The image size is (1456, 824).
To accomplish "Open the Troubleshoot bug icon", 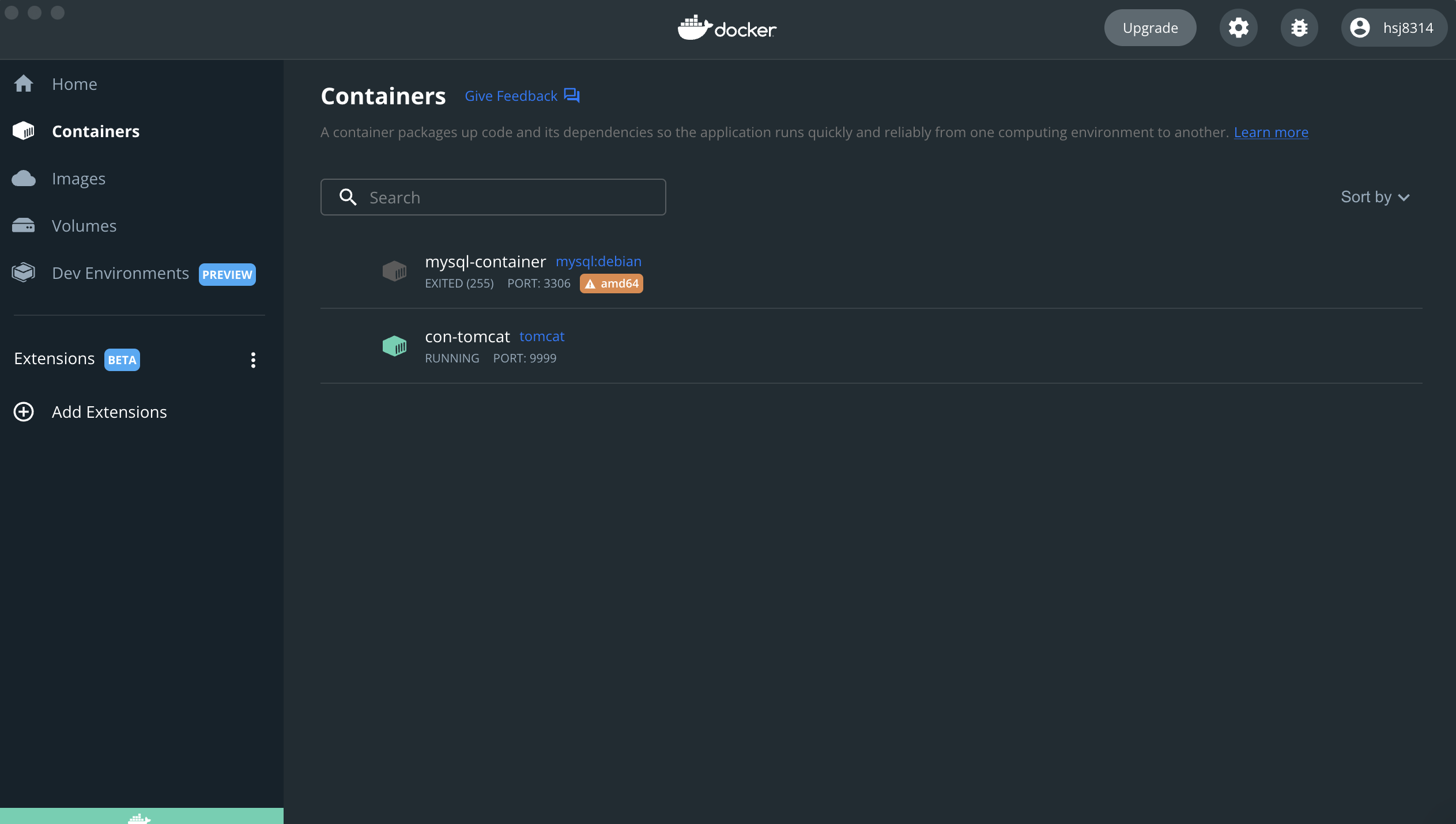I will (x=1299, y=28).
